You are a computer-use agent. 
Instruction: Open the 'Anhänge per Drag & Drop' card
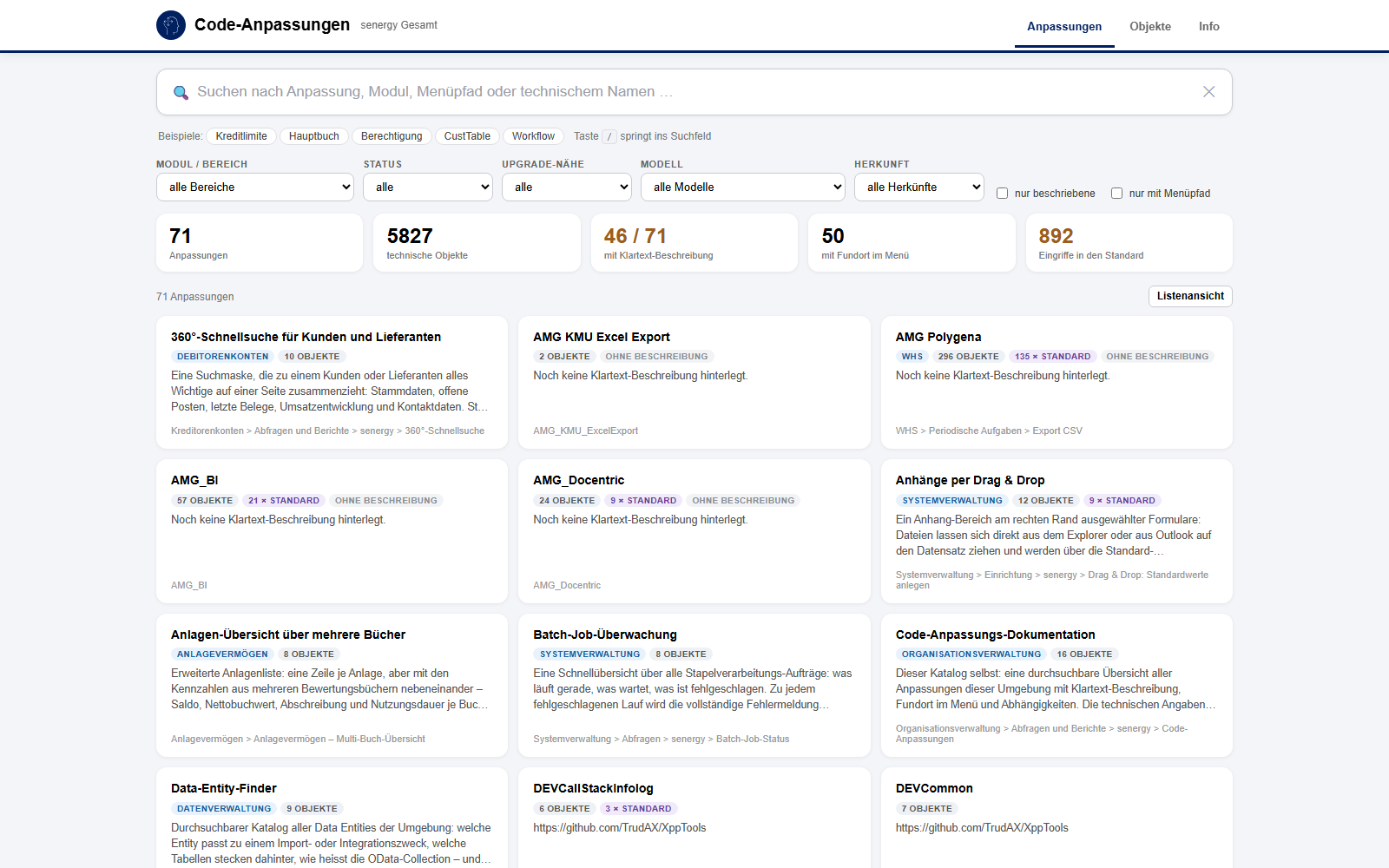coord(1057,531)
